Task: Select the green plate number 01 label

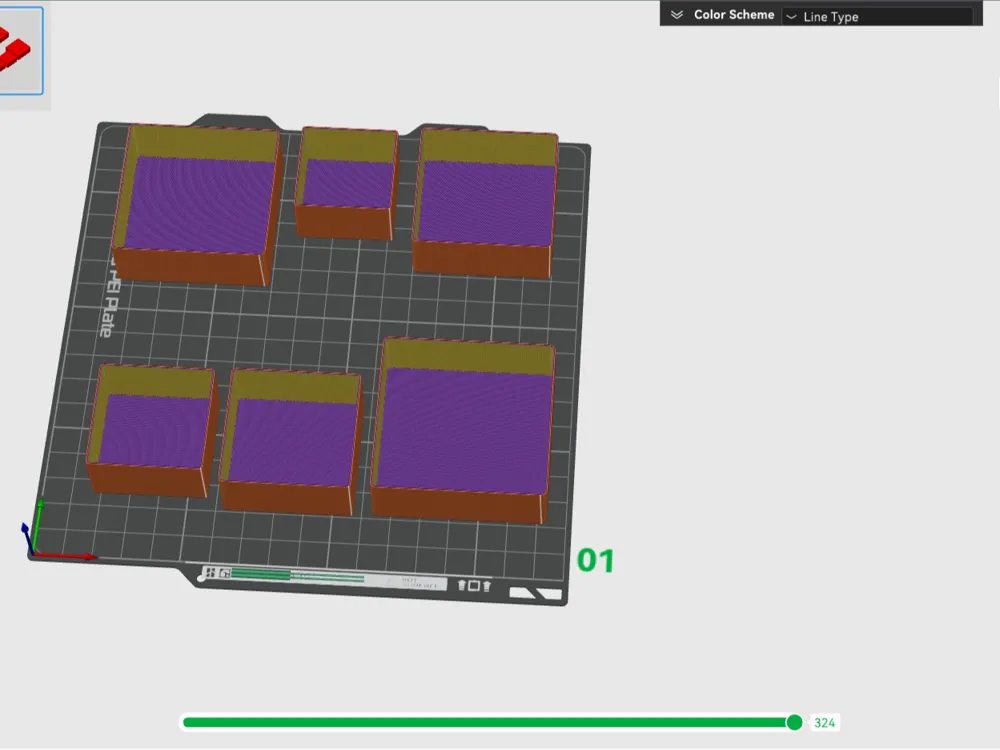Action: (x=596, y=561)
